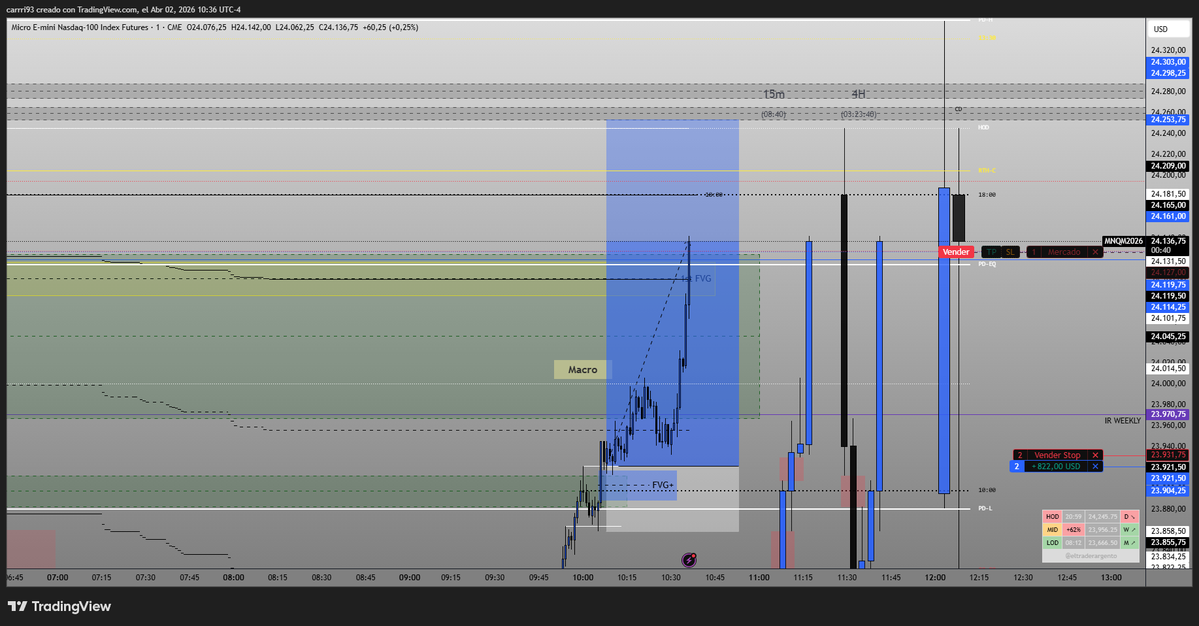
Task: Click the blue quantity 2 on the position line
Action: click(x=1016, y=466)
